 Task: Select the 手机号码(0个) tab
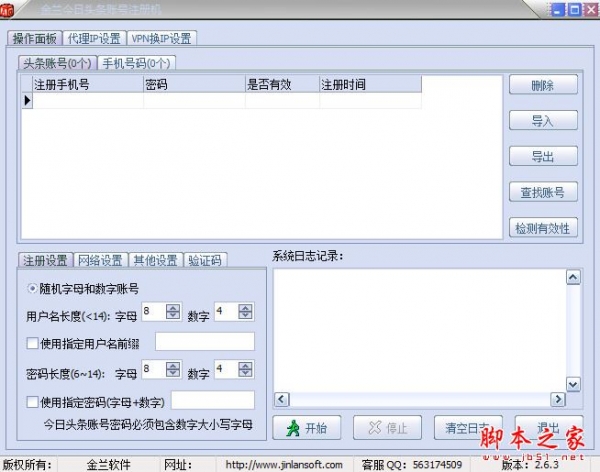tap(136, 63)
